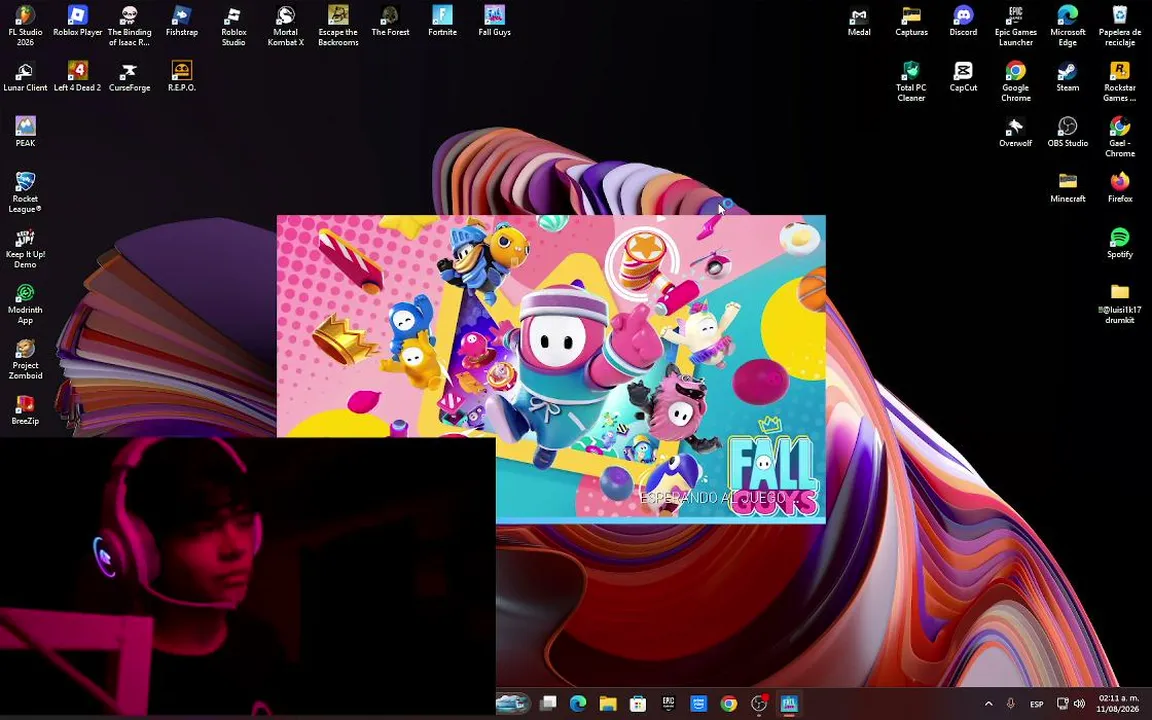Viewport: 1152px width, 720px height.
Task: Click the Fall Guys desktop icon
Action: (x=494, y=21)
